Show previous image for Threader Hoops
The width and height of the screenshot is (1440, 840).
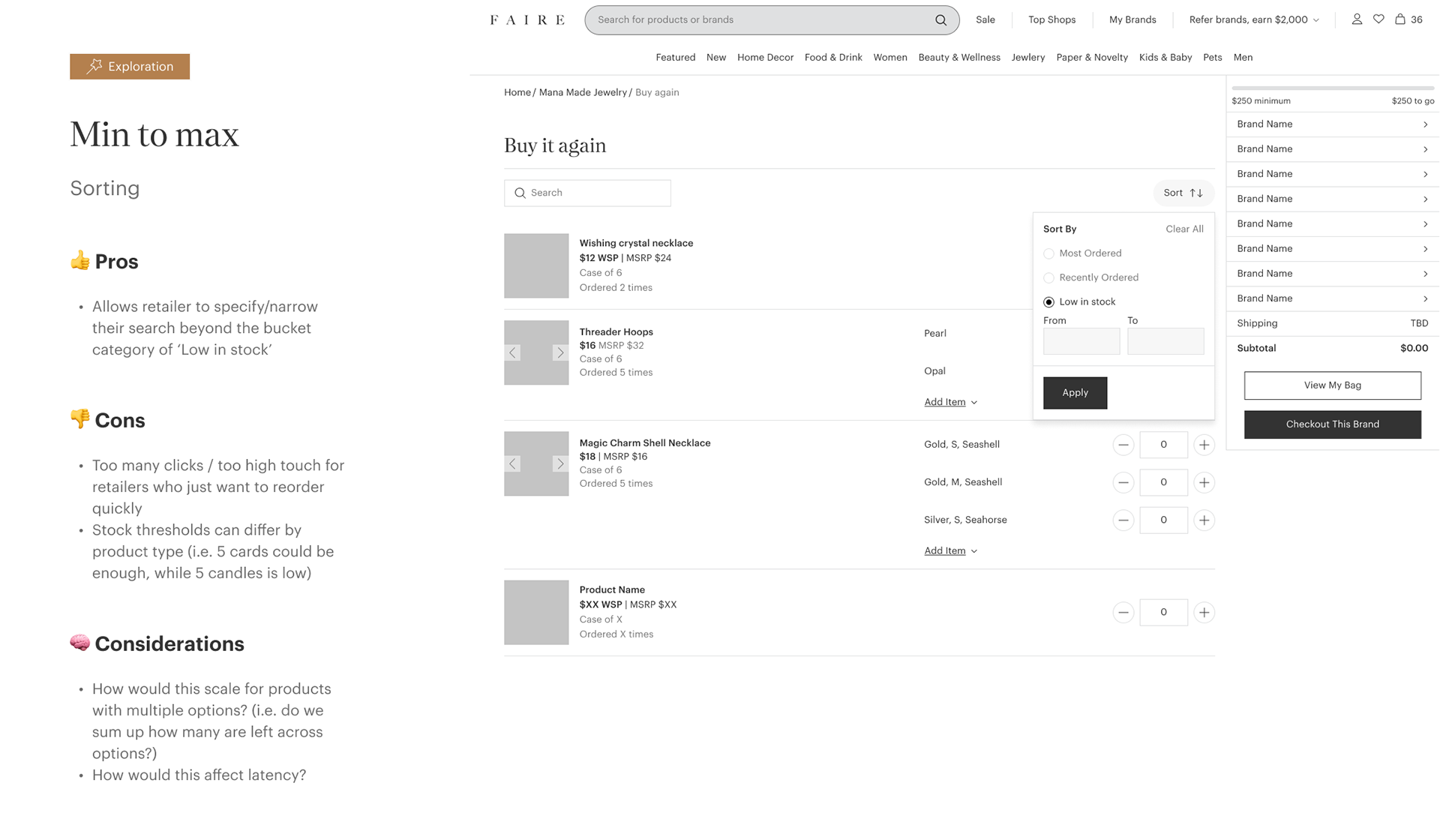pyautogui.click(x=513, y=352)
